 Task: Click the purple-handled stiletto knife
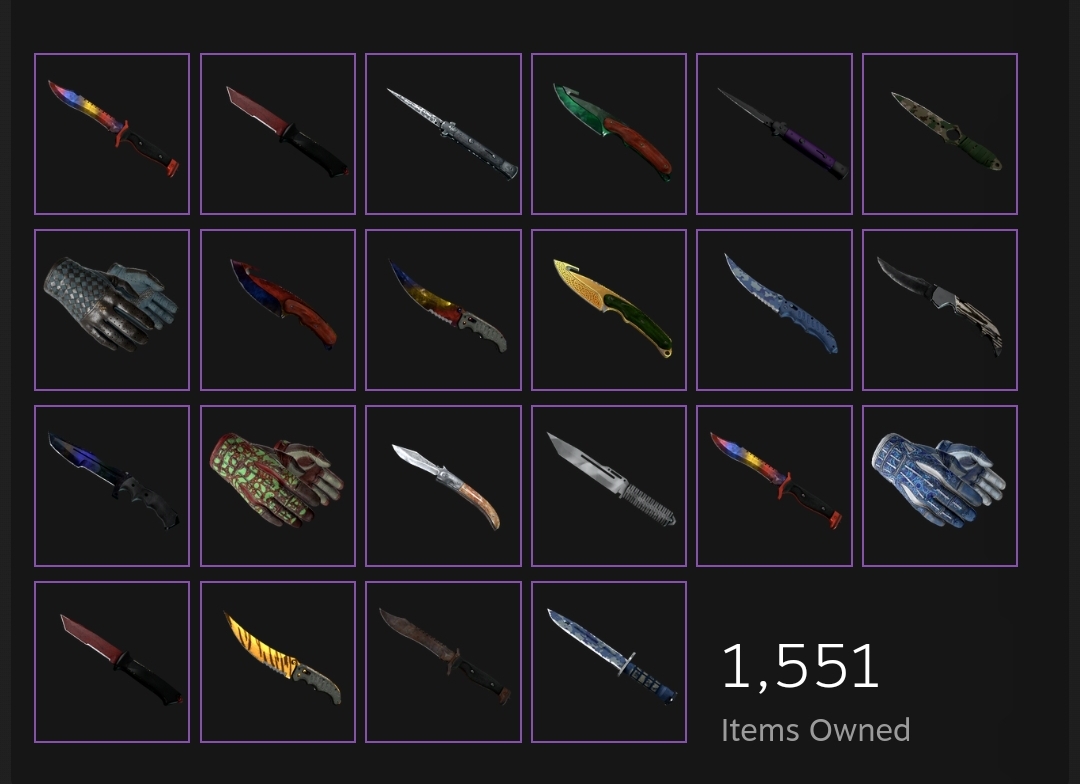coord(774,134)
